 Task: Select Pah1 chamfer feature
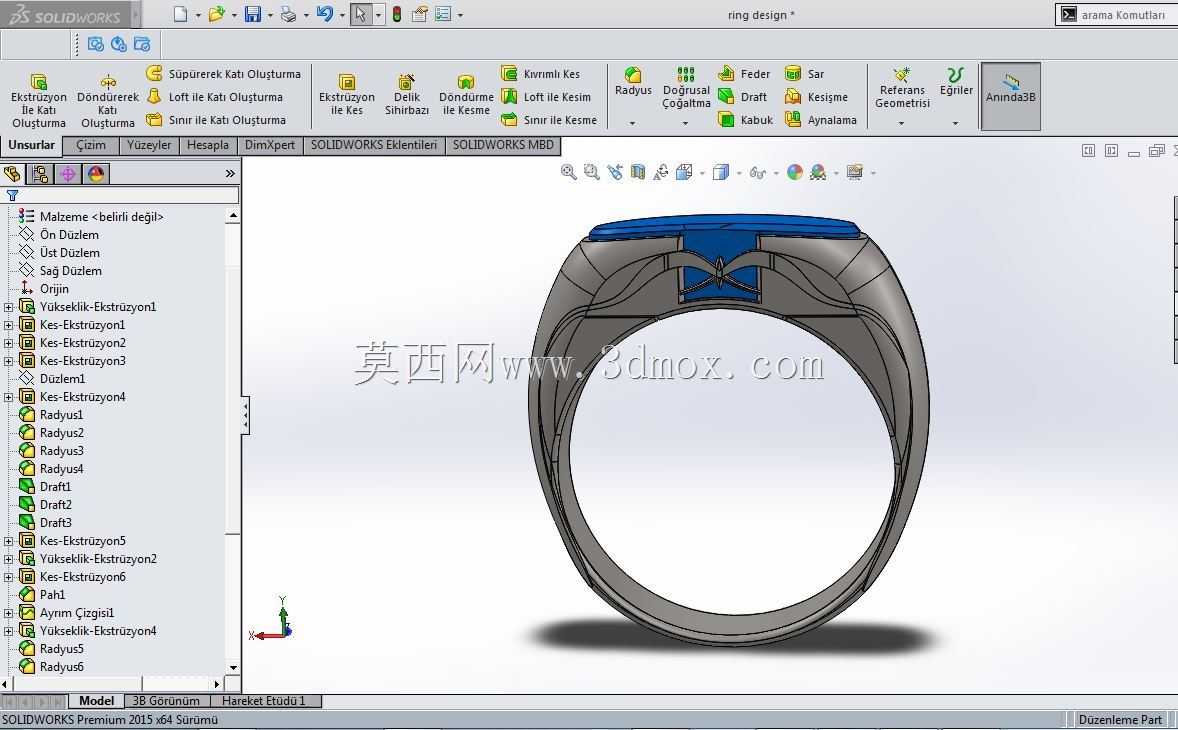coord(43,595)
